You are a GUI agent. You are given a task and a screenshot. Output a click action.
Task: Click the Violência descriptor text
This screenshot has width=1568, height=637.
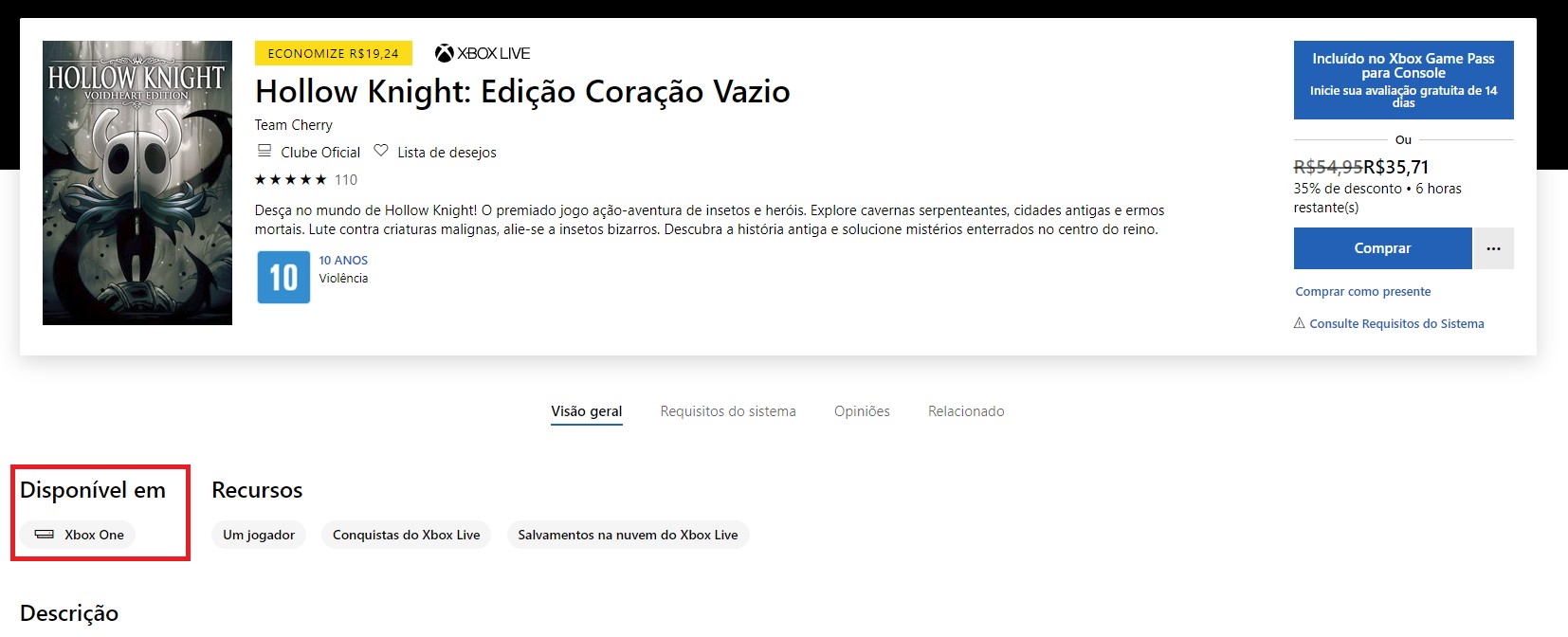coord(343,278)
